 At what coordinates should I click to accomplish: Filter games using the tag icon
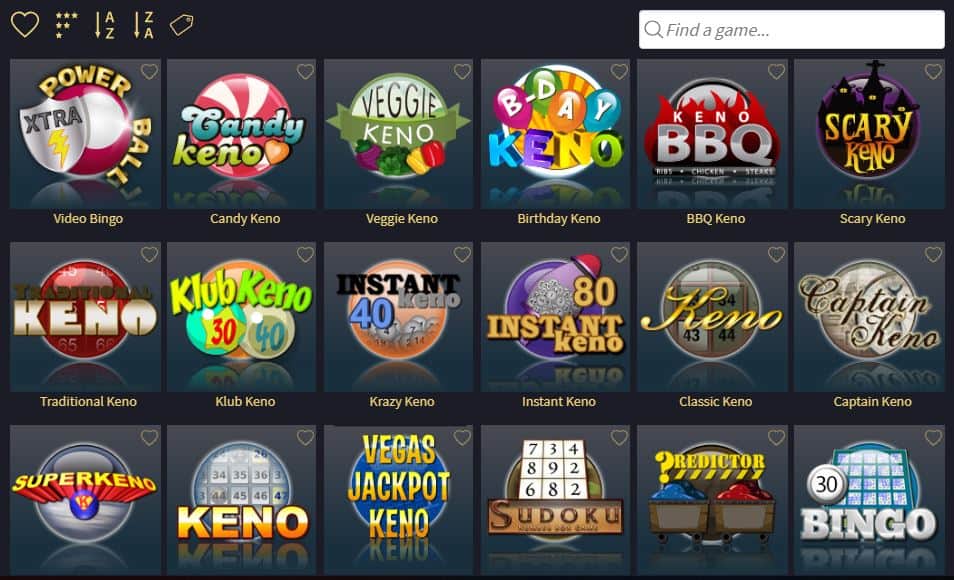click(x=181, y=25)
